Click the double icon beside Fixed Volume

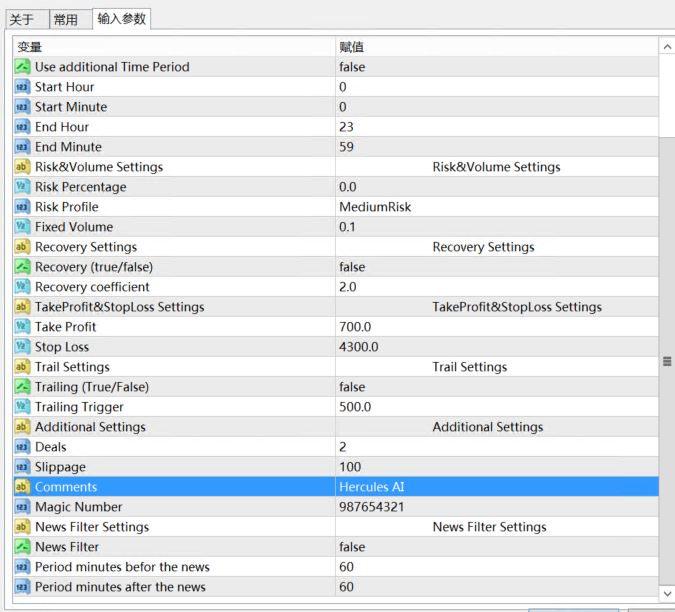(x=22, y=227)
